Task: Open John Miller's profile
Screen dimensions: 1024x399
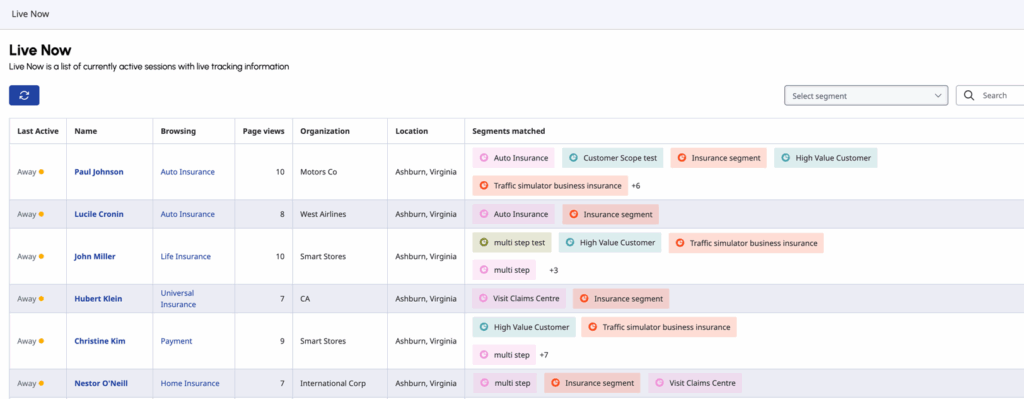Action: pos(95,257)
